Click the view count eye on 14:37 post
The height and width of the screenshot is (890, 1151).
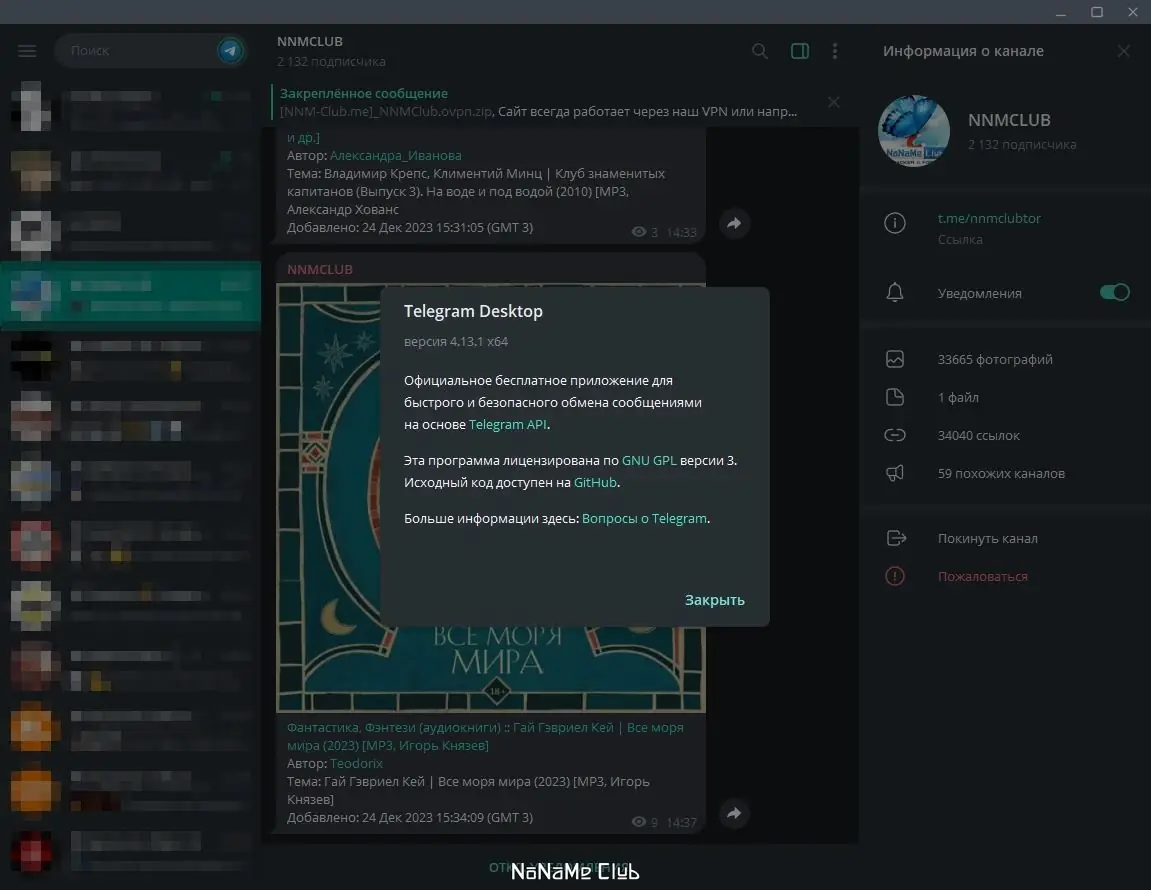pos(639,822)
